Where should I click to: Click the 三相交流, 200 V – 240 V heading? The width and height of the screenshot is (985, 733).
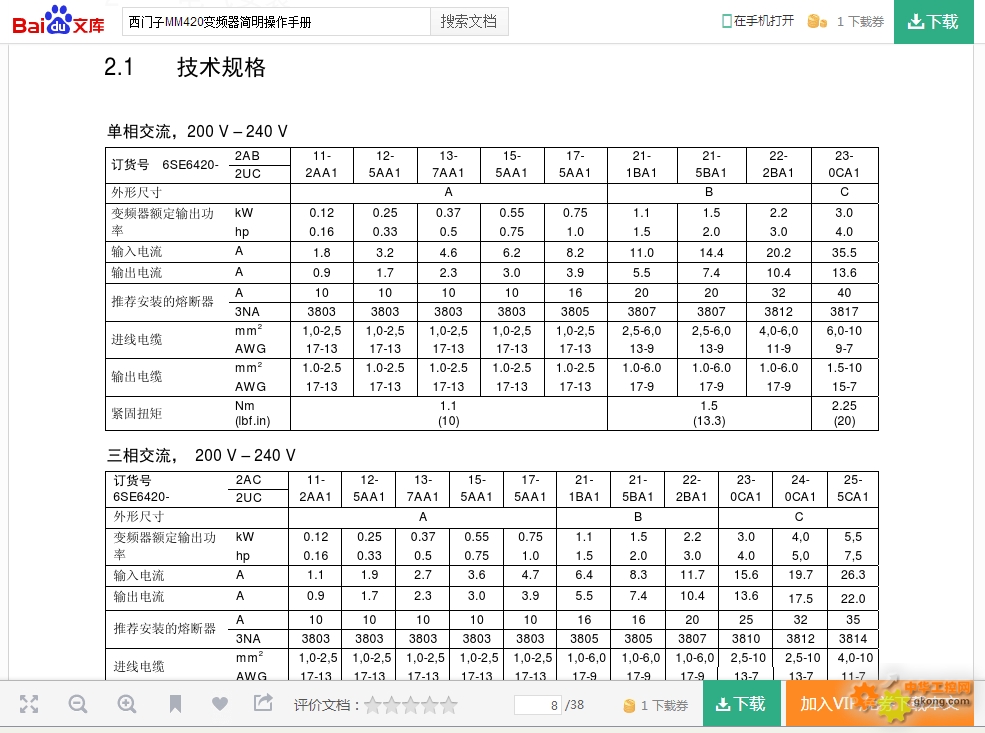[201, 455]
